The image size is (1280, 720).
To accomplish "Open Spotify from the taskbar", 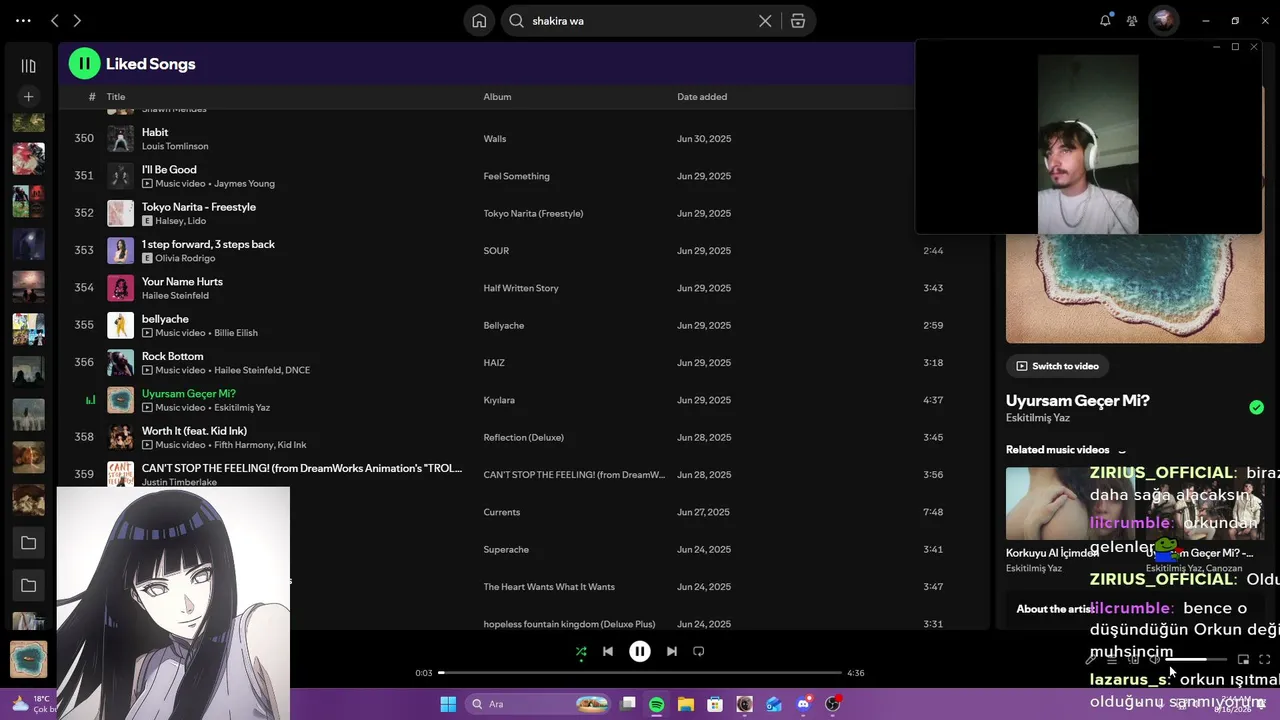I will click(x=656, y=704).
